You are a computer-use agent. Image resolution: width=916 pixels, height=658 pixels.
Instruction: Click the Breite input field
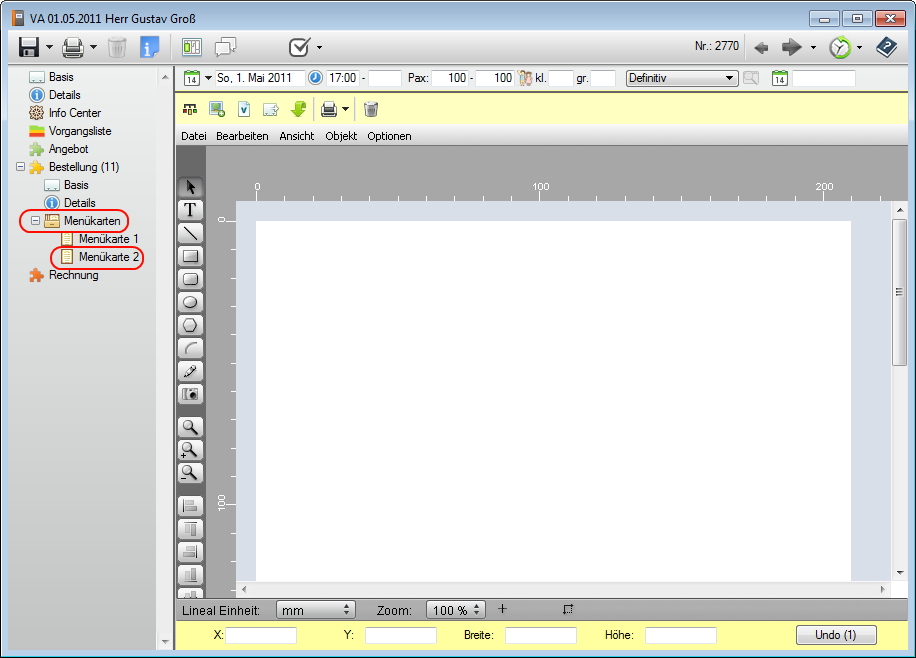coord(540,635)
